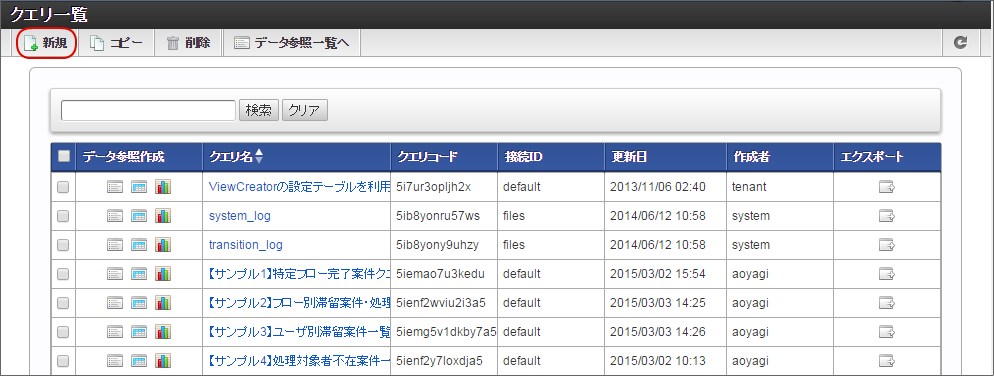This screenshot has width=994, height=376.
Task: Create list data reference for system_log
Action: [x=115, y=216]
